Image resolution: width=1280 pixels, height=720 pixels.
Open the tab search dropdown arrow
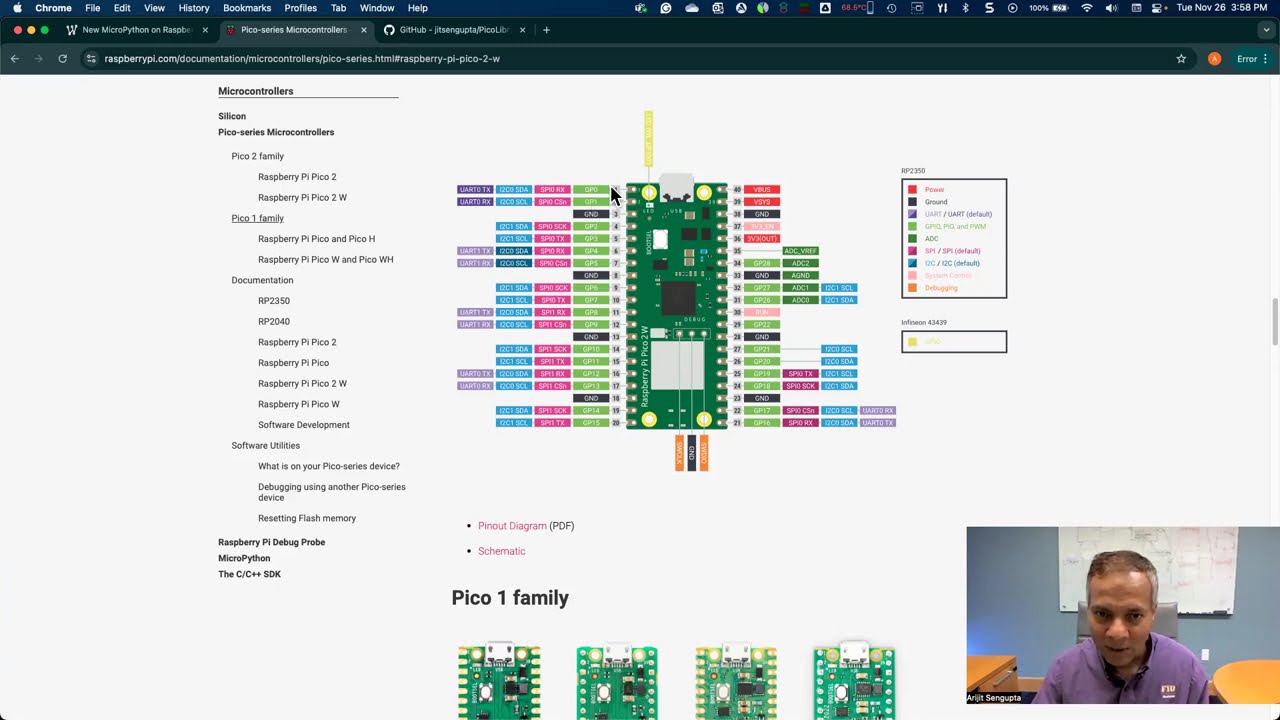tap(1266, 30)
